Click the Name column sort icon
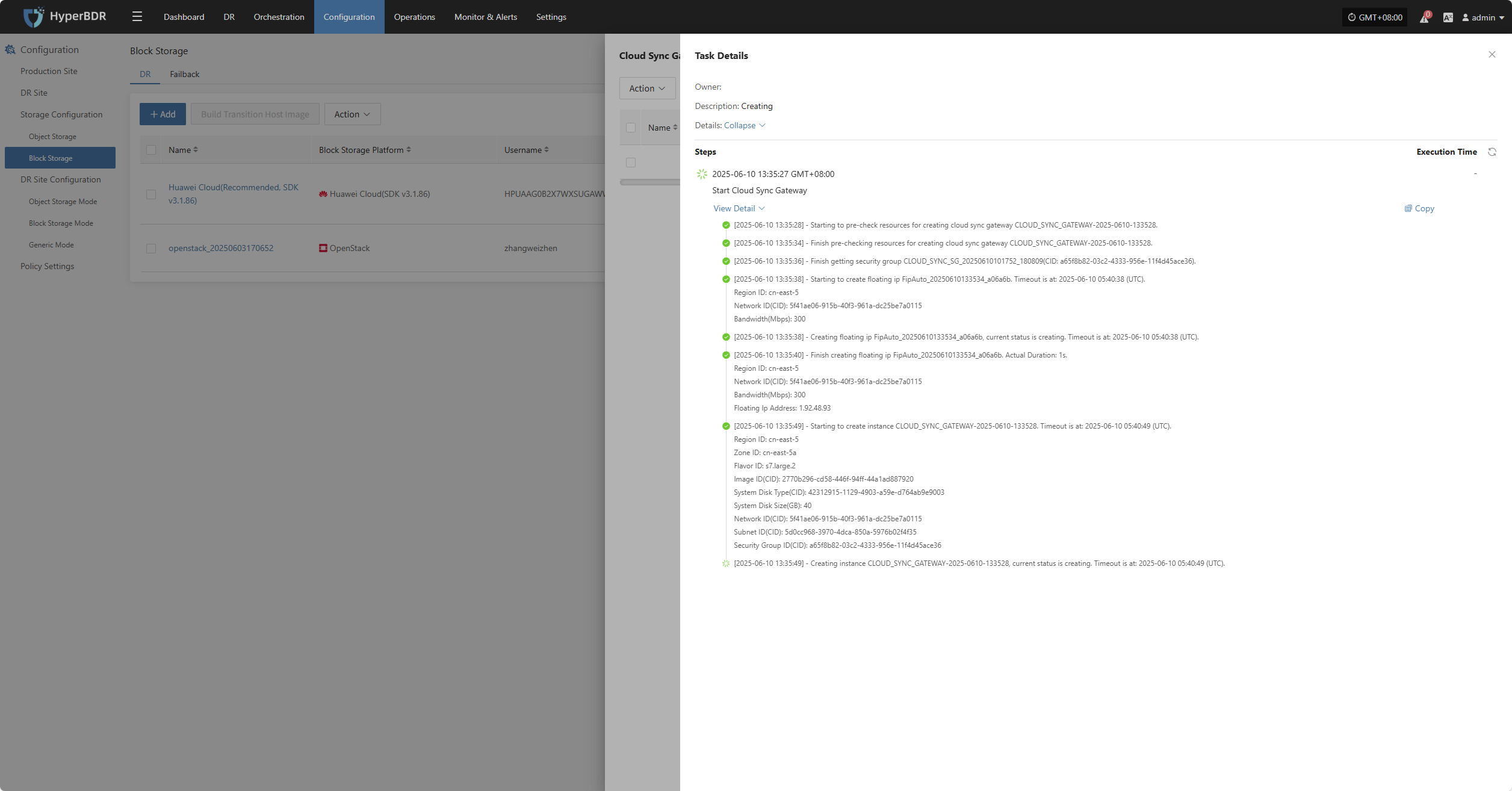This screenshot has width=1512, height=791. 196,149
